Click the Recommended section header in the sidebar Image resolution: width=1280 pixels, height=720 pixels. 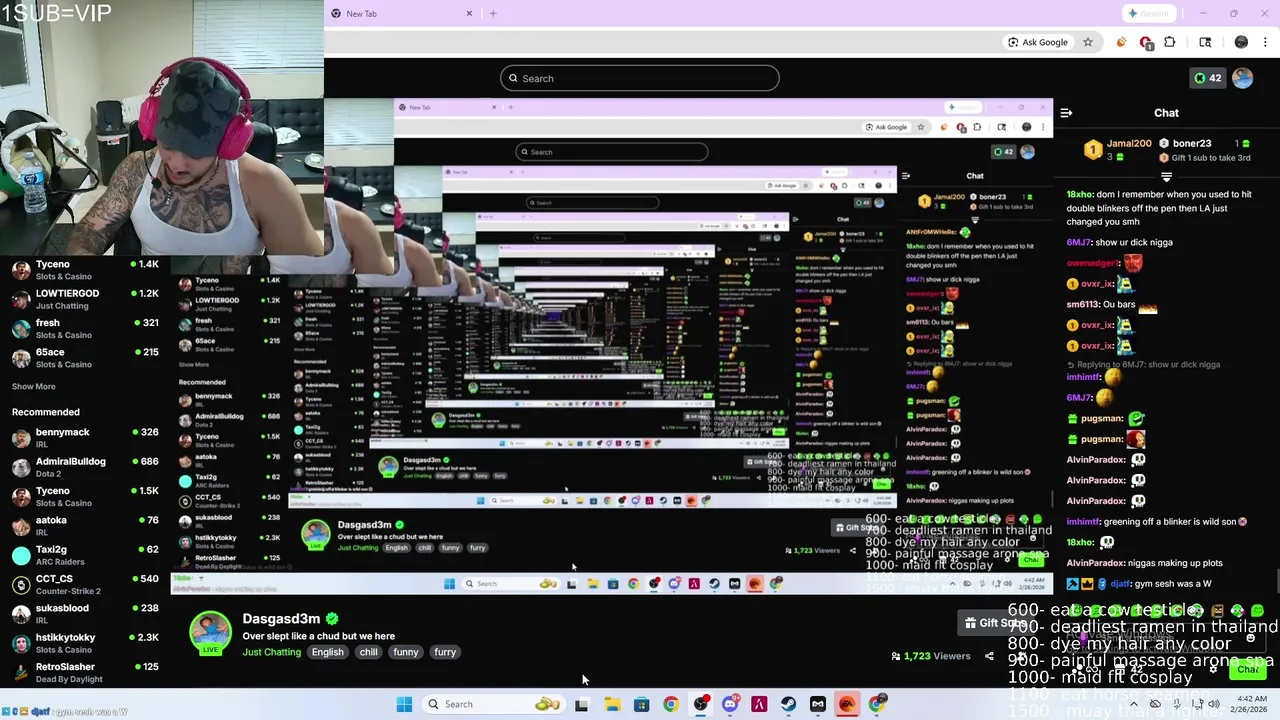pos(45,412)
